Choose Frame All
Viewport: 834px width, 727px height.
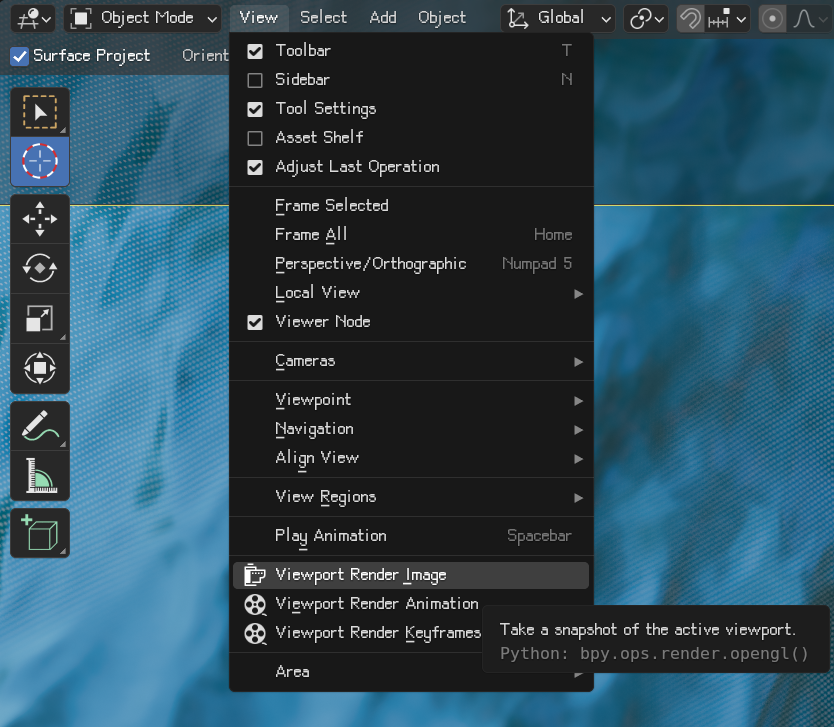click(x=411, y=235)
